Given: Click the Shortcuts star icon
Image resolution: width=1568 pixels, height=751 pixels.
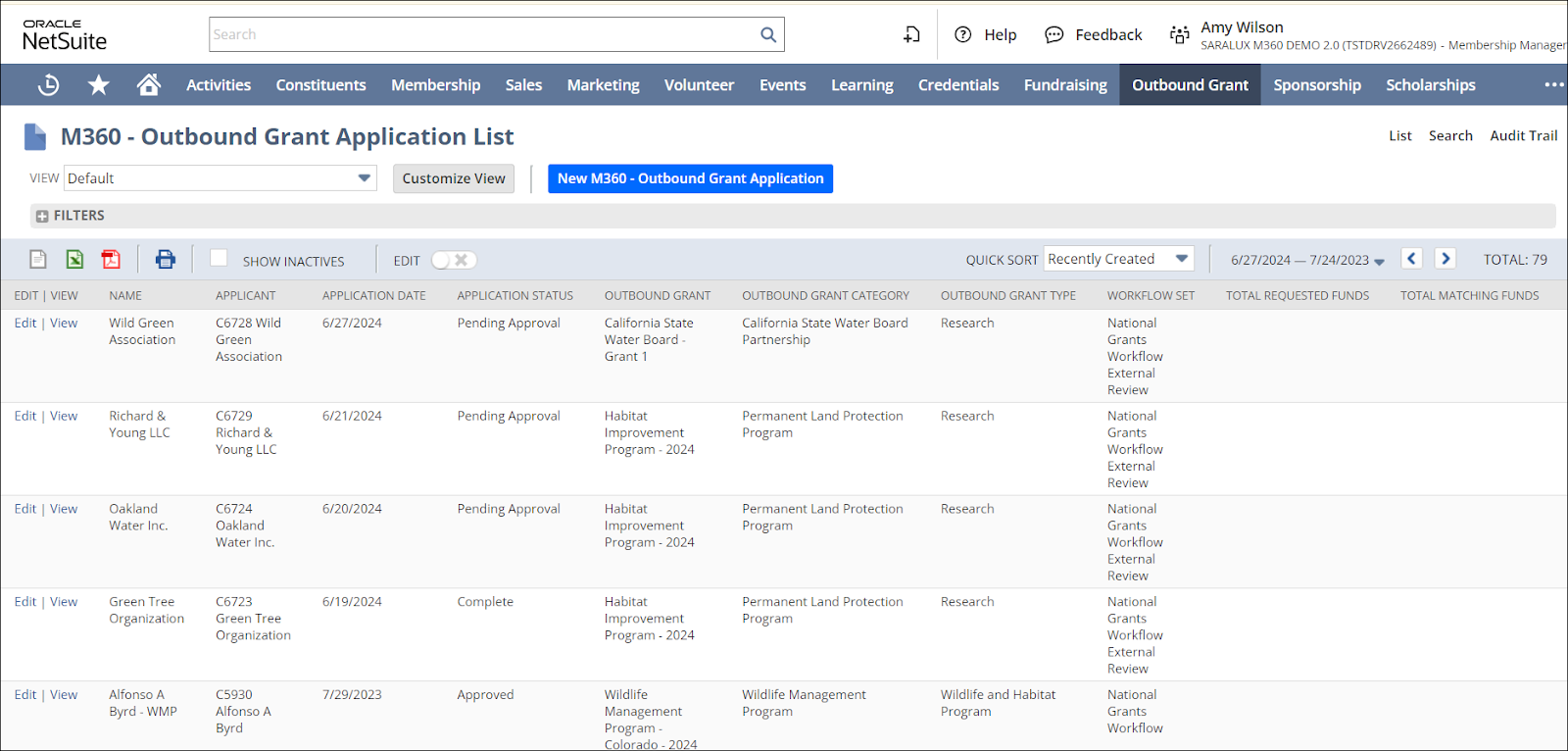Looking at the screenshot, I should [98, 85].
